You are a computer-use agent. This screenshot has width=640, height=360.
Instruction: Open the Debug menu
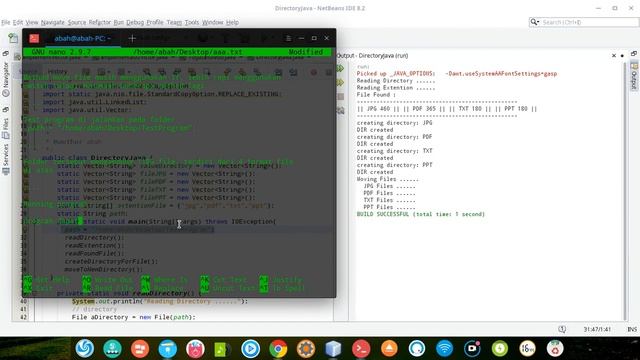[135, 22]
